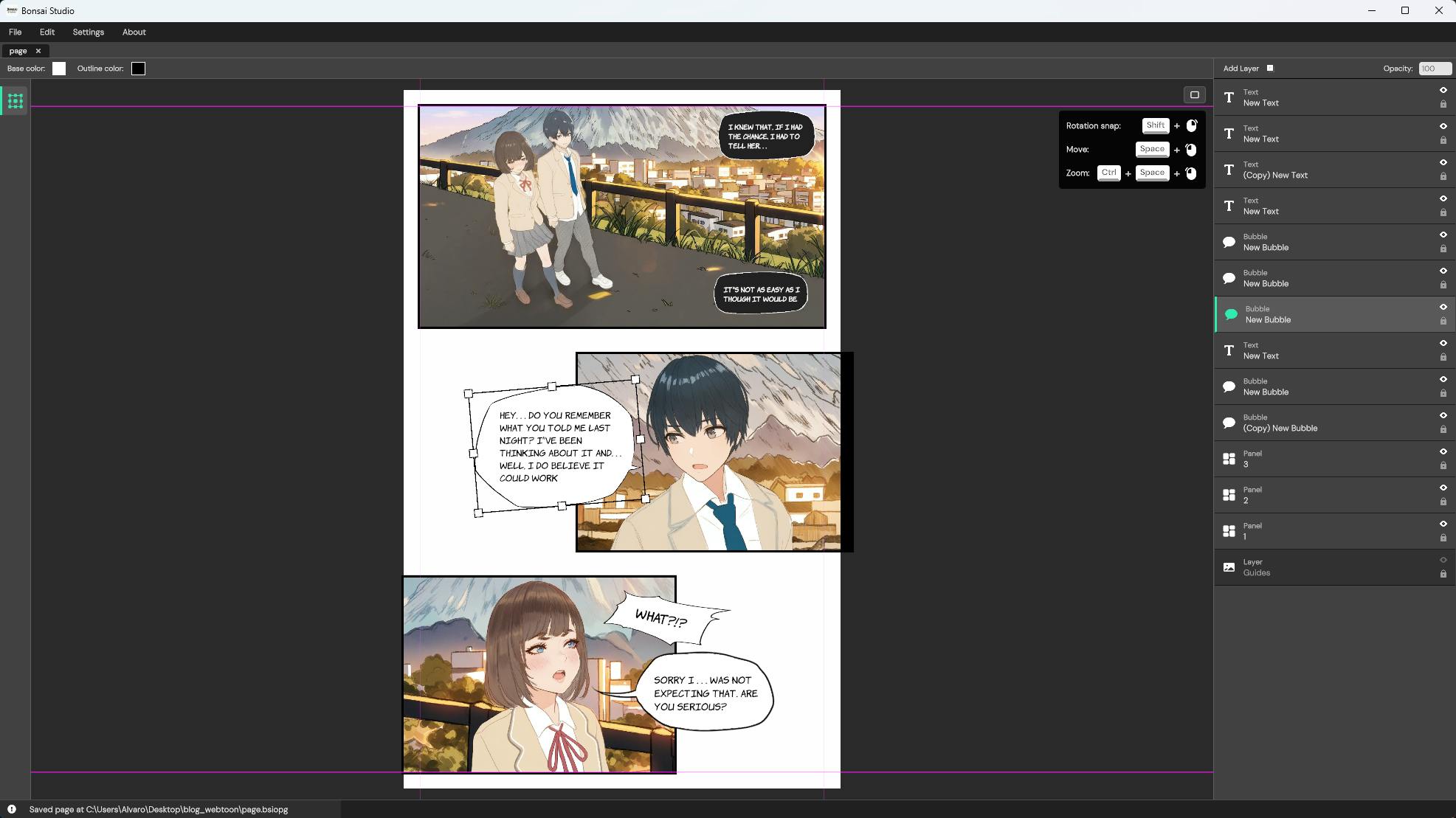
Task: Close the page tab
Action: click(38, 51)
